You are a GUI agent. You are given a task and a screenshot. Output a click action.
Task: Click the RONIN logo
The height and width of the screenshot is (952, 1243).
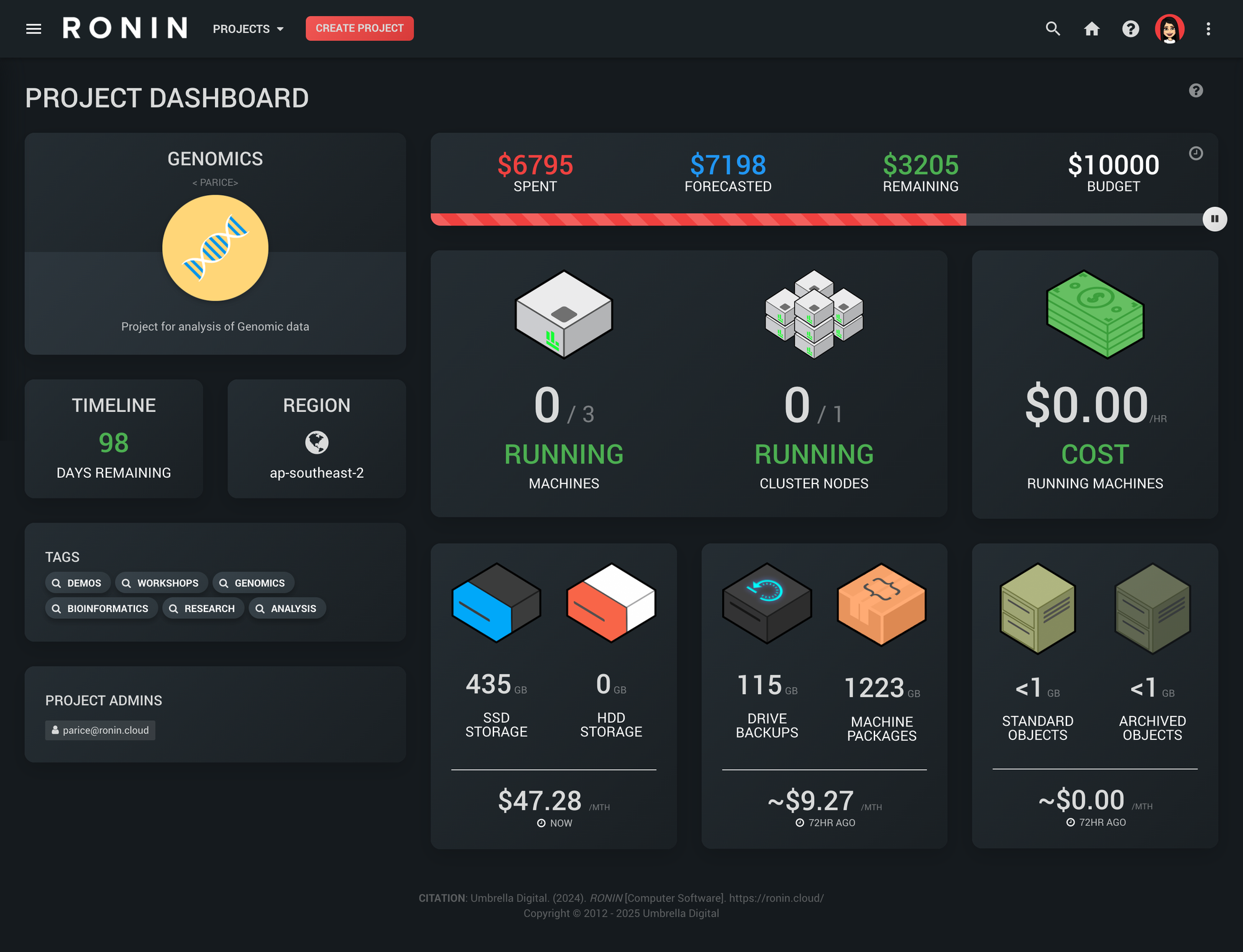tap(125, 29)
